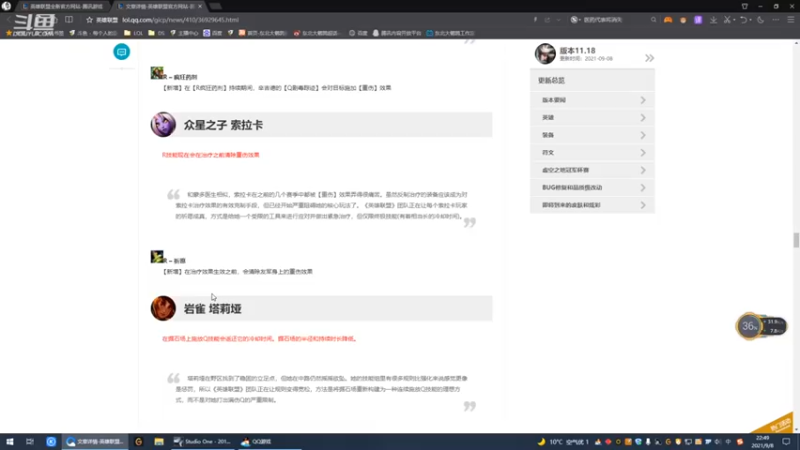800x450 pixels.
Task: Open the Windows notification center icon
Action: tap(787, 442)
